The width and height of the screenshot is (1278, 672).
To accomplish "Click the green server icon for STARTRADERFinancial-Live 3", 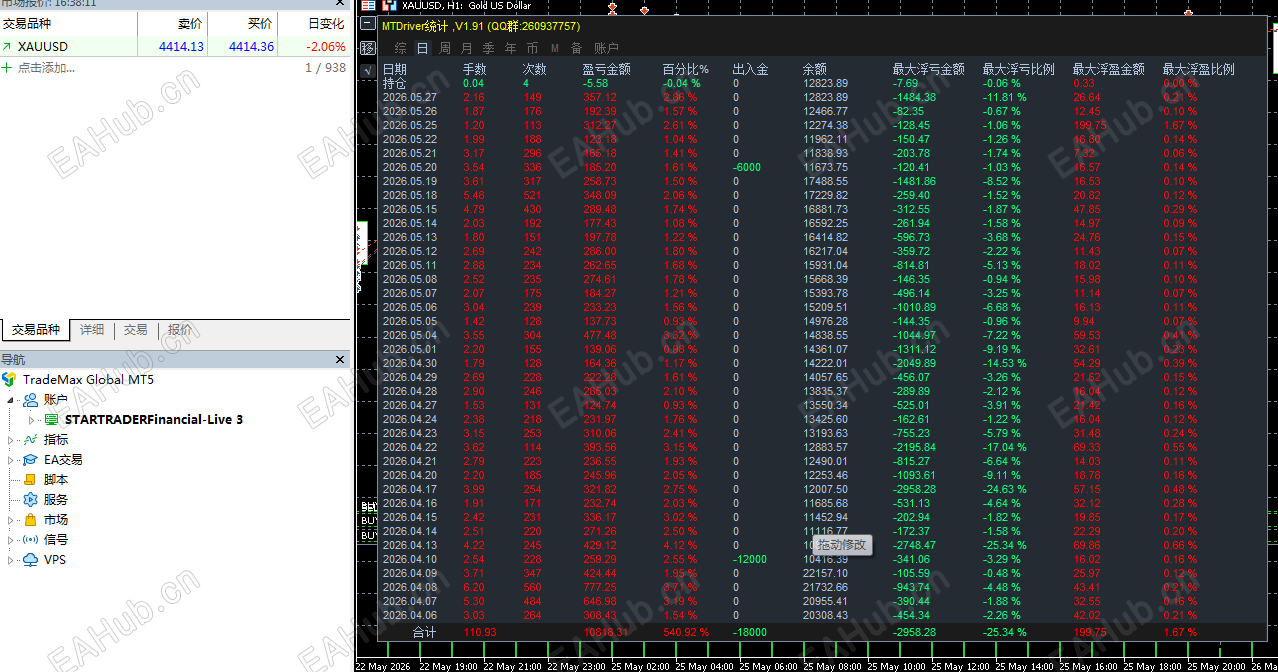I will point(51,420).
